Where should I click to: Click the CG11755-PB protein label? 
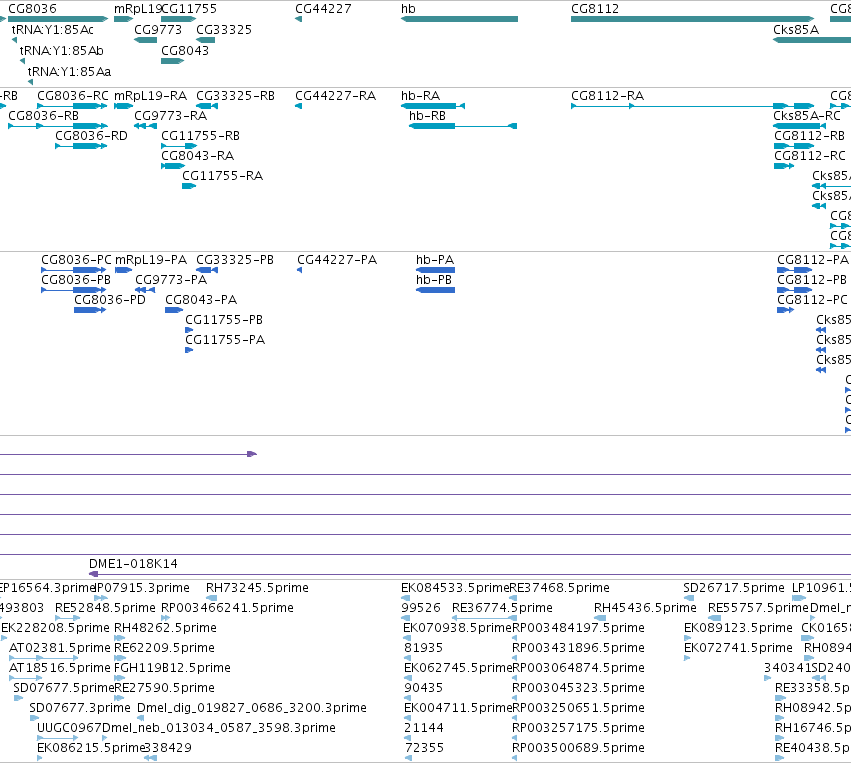click(x=224, y=320)
